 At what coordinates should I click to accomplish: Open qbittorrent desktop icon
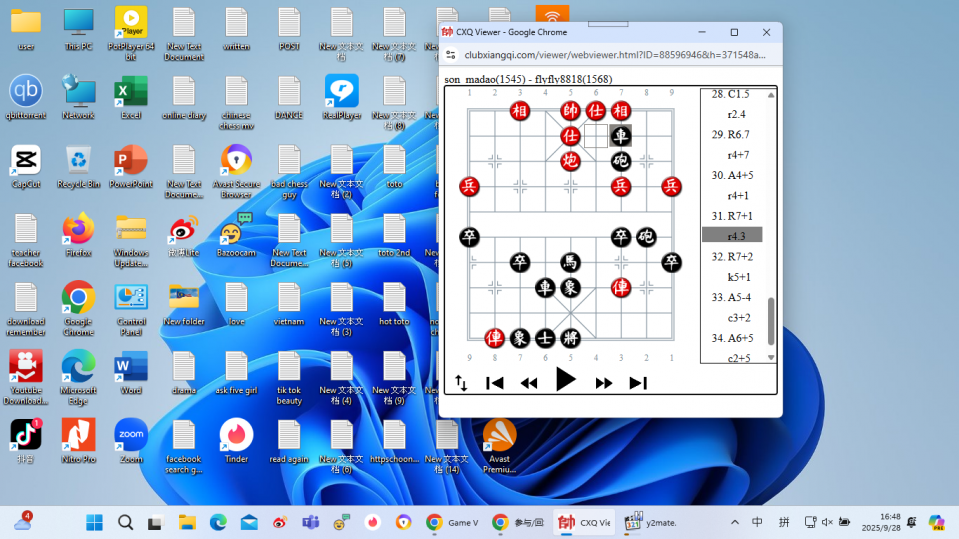pos(26,97)
